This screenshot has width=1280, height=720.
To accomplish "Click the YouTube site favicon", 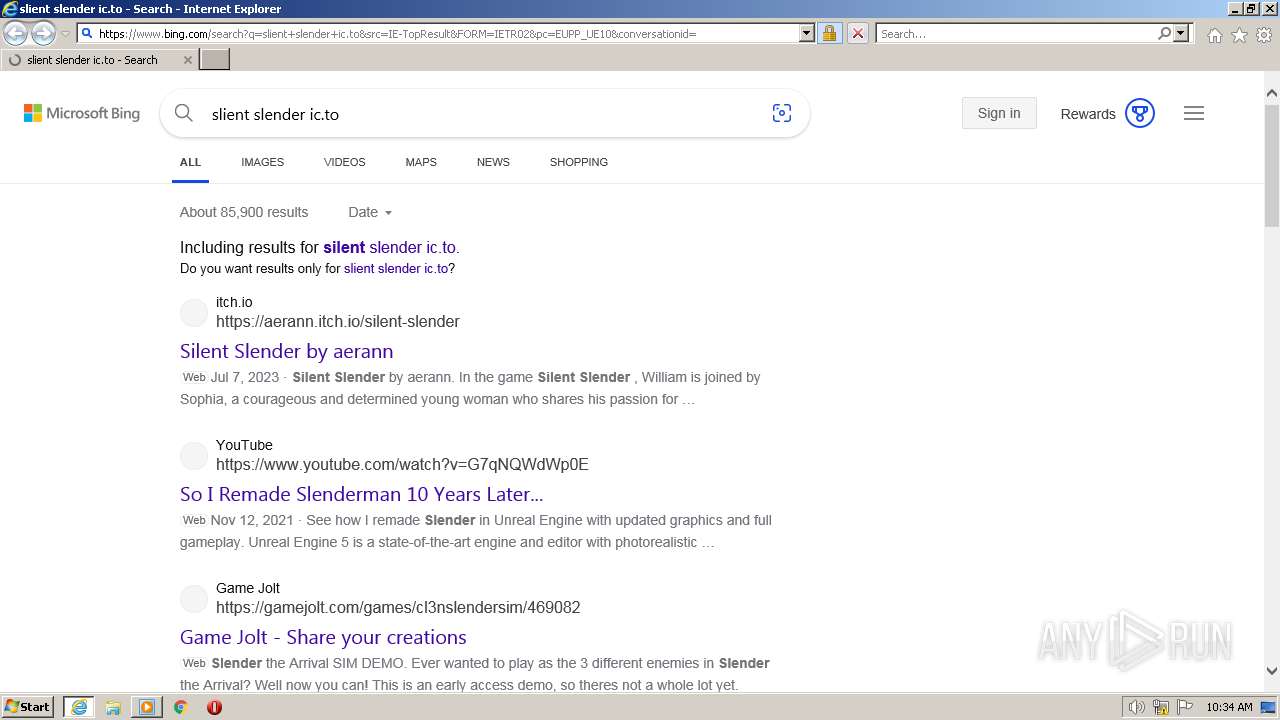I will (193, 456).
